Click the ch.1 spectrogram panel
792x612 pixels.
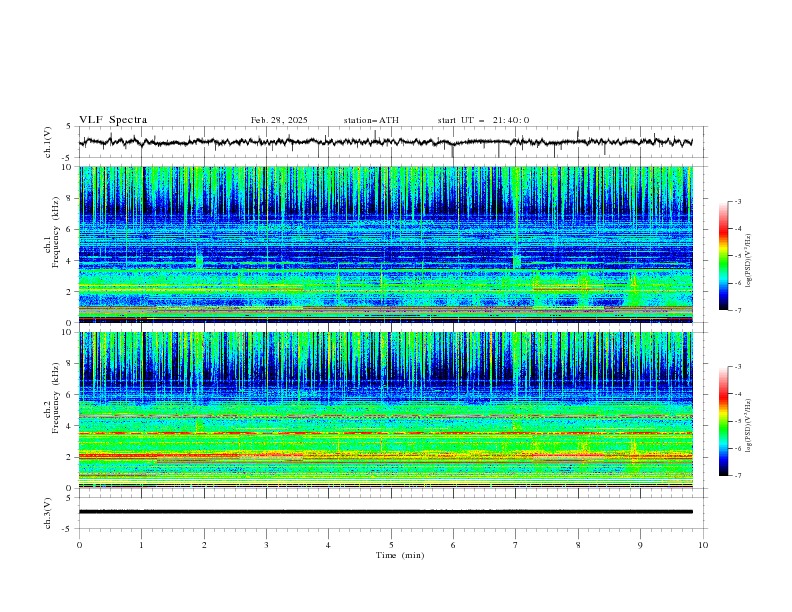[x=386, y=244]
